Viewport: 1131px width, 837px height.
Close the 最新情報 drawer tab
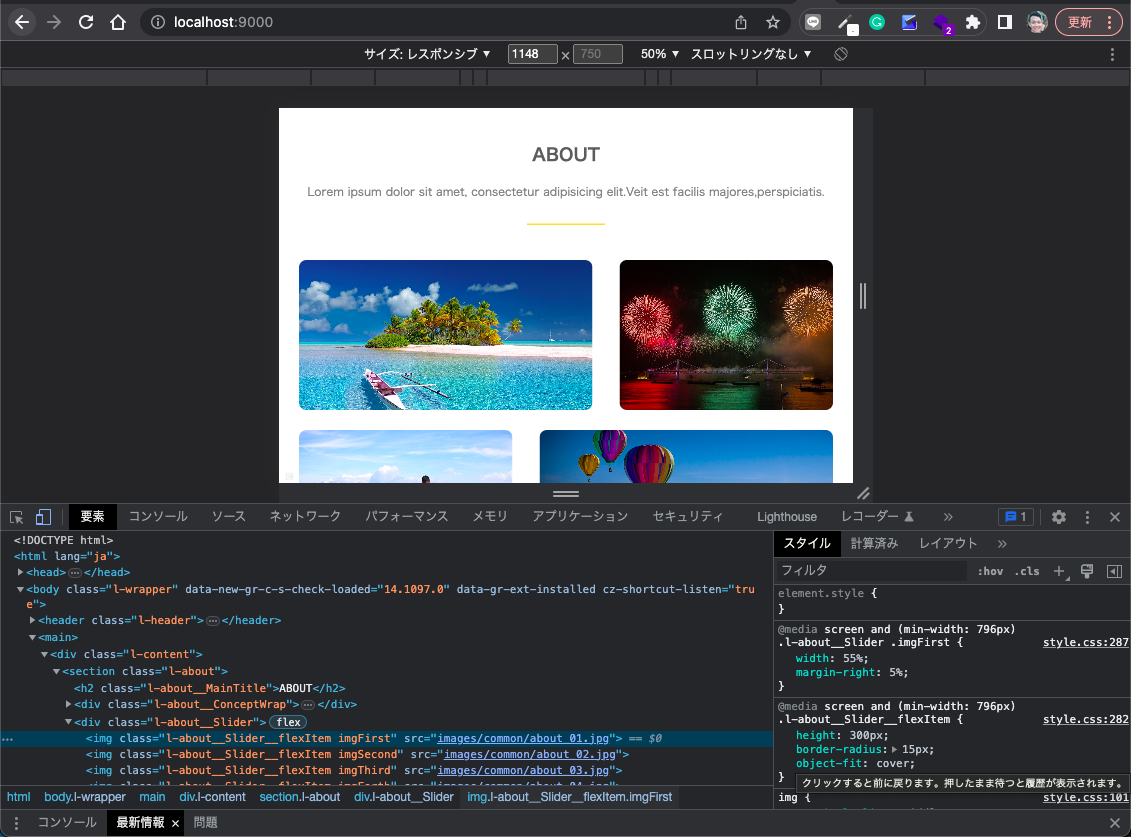point(175,823)
